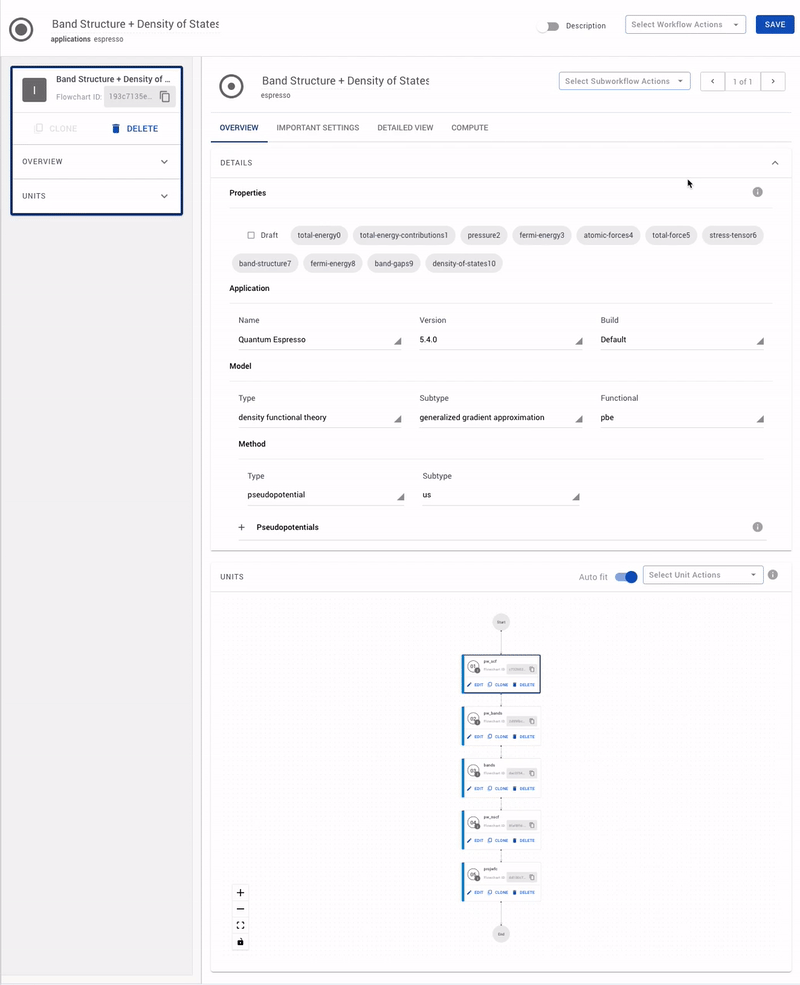Screen dimensions: 800x985
Task: Open Select Workflow Actions dropdown
Action: click(x=685, y=24)
